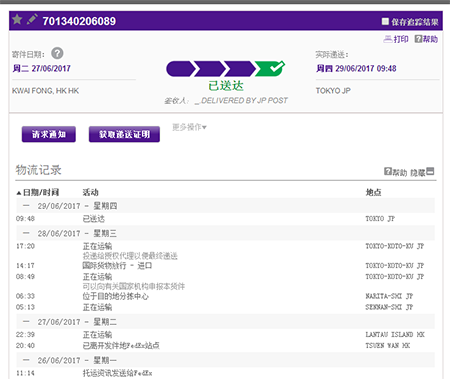Click the 20:40 已离开发件地 activity

click(x=121, y=345)
